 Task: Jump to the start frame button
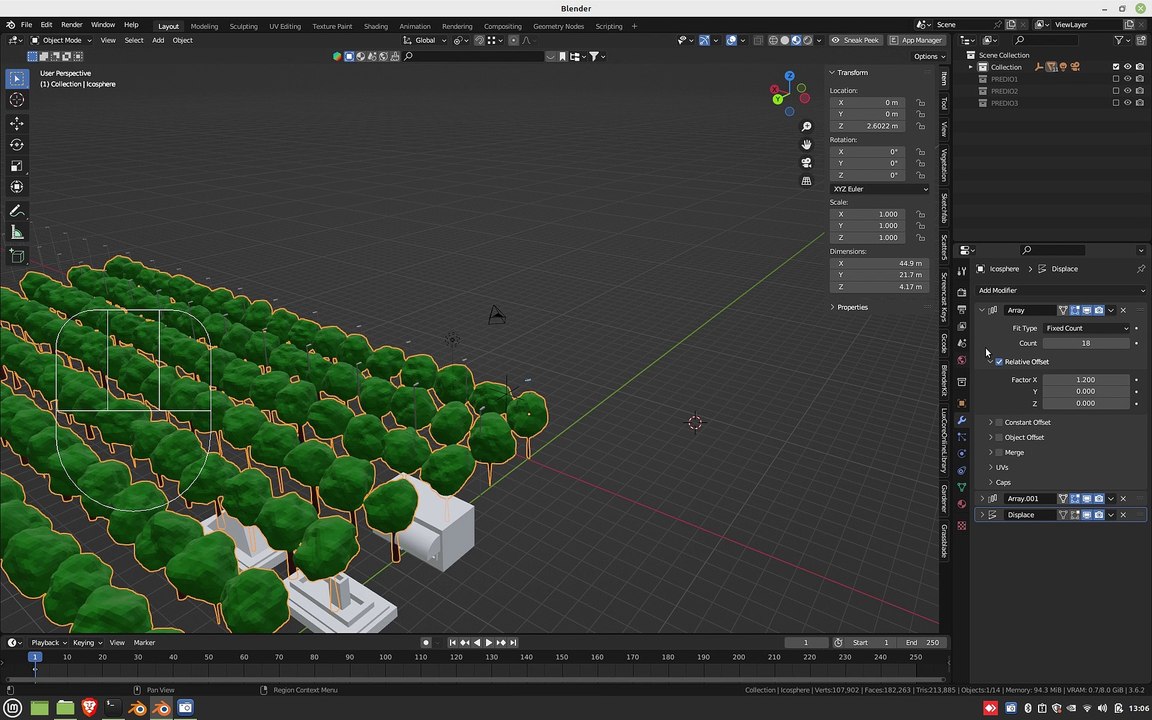453,643
